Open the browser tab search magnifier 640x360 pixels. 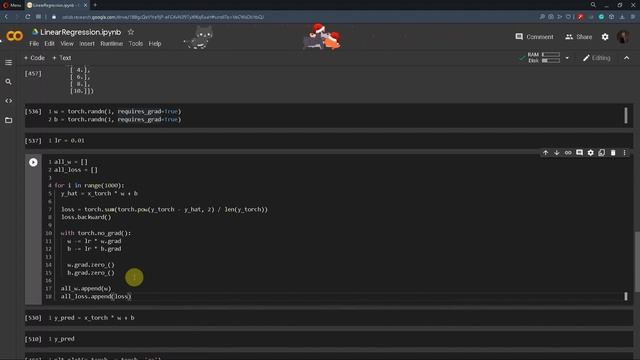pyautogui.click(x=593, y=5)
